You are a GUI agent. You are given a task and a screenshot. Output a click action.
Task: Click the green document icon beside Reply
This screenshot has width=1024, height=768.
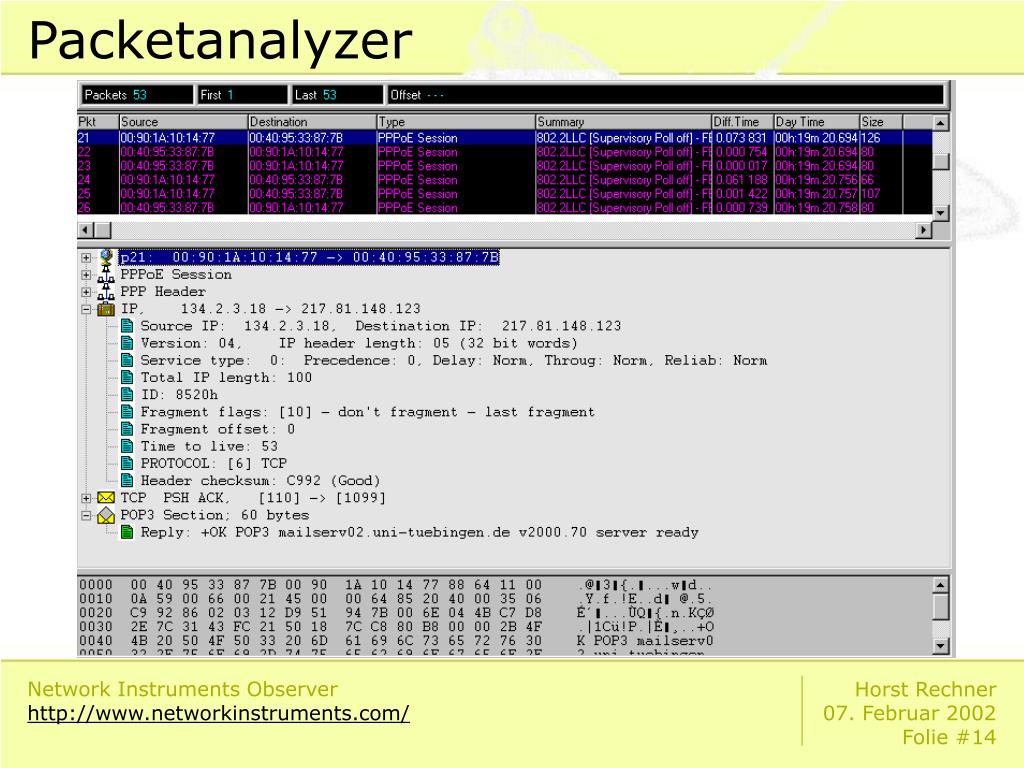pyautogui.click(x=127, y=532)
